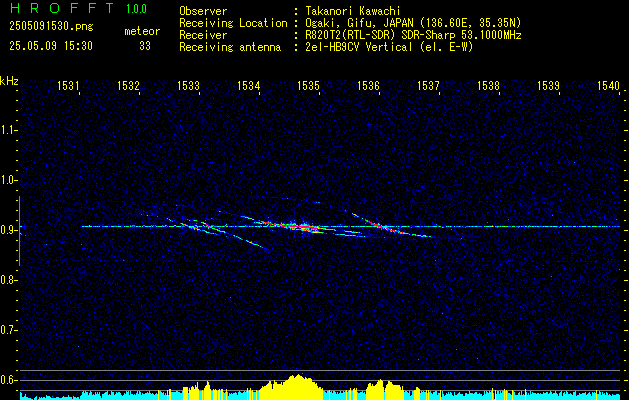
Task: Click the date stamp 25.05.09 15:30
Action: (x=51, y=46)
